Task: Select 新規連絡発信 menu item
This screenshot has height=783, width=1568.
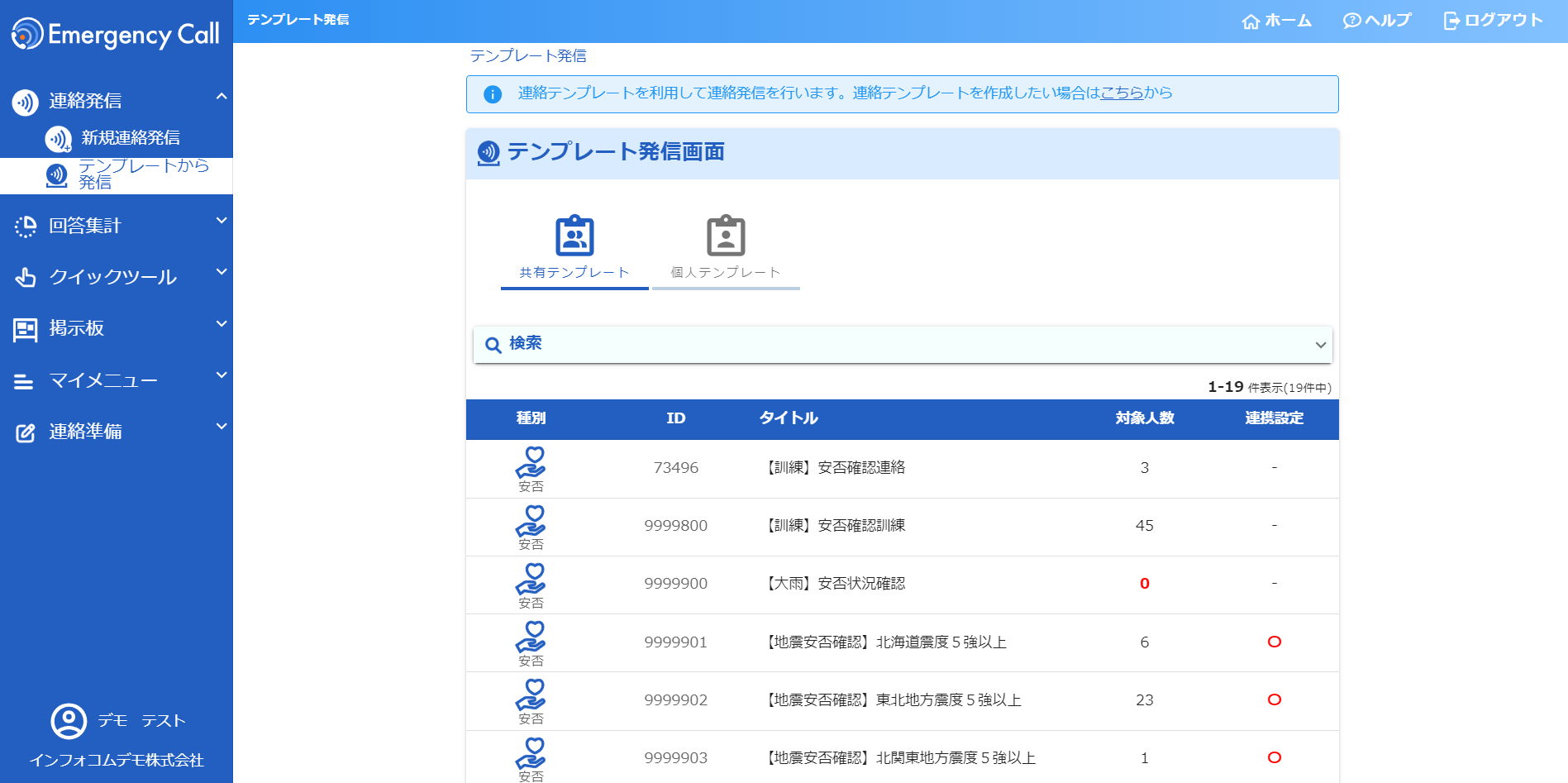Action: pyautogui.click(x=117, y=139)
